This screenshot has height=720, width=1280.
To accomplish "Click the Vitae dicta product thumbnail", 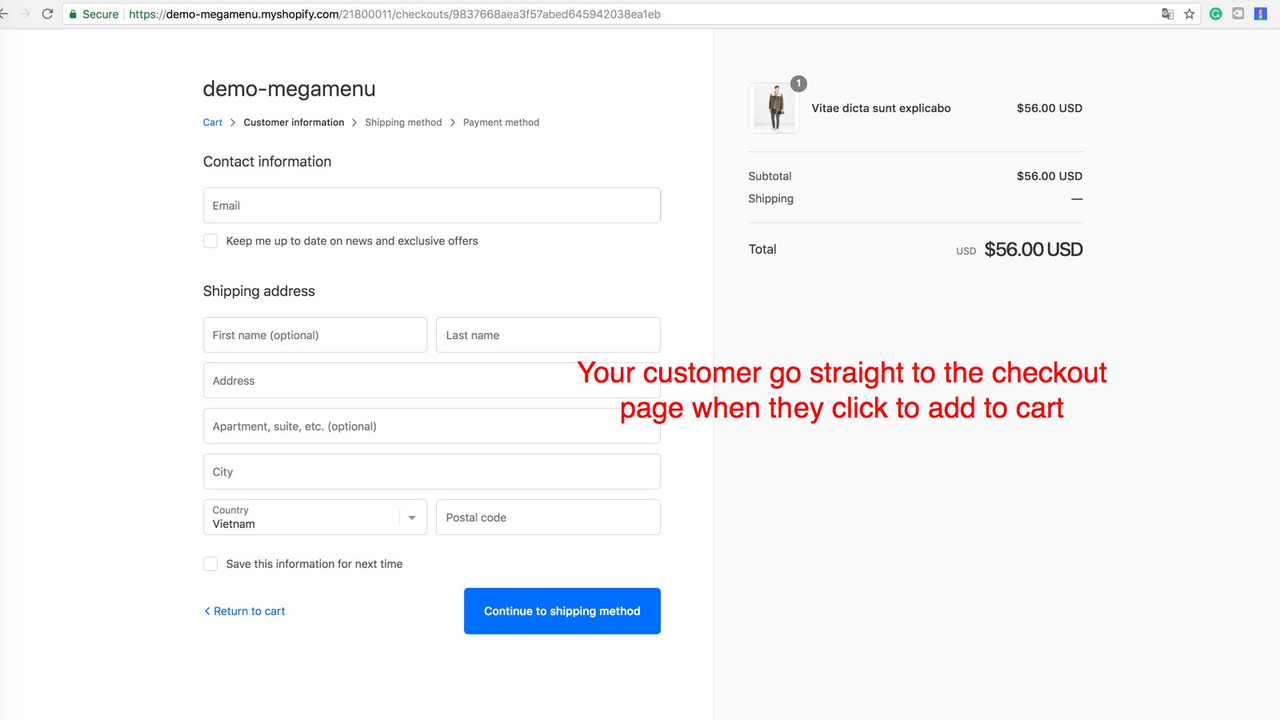I will pos(774,108).
